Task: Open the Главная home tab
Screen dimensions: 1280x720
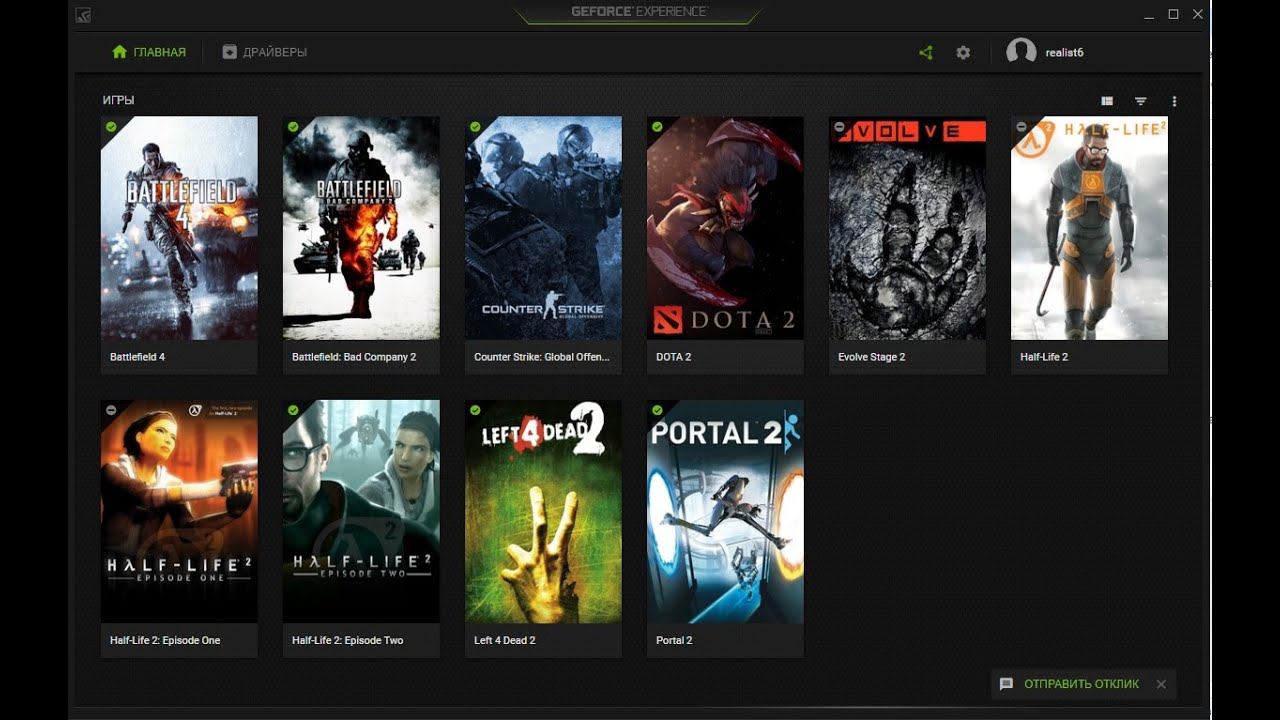Action: click(x=149, y=52)
